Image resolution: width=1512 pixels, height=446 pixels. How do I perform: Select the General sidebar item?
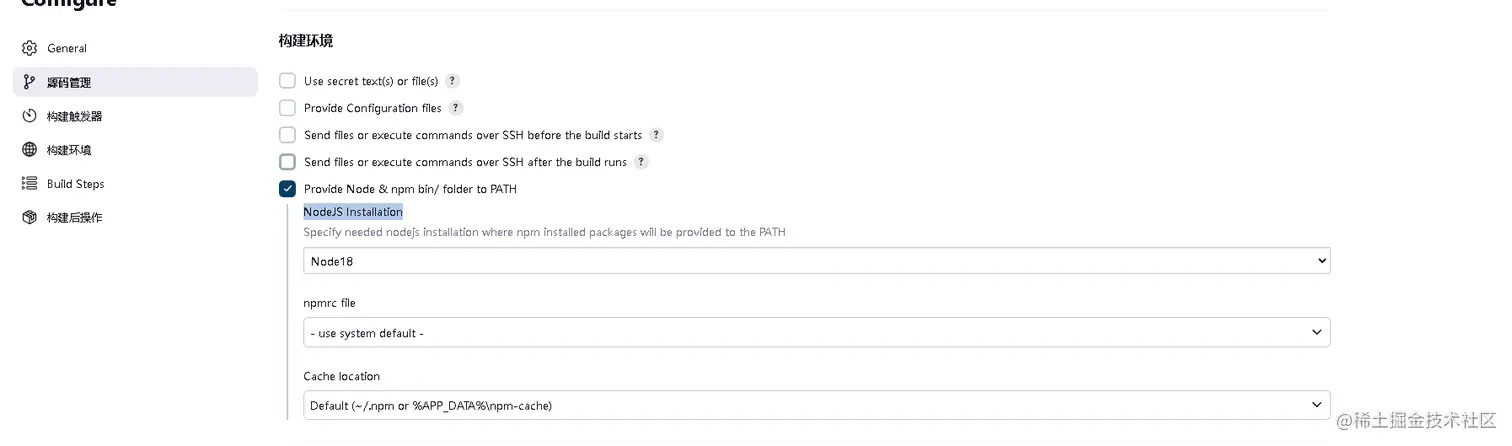click(67, 48)
